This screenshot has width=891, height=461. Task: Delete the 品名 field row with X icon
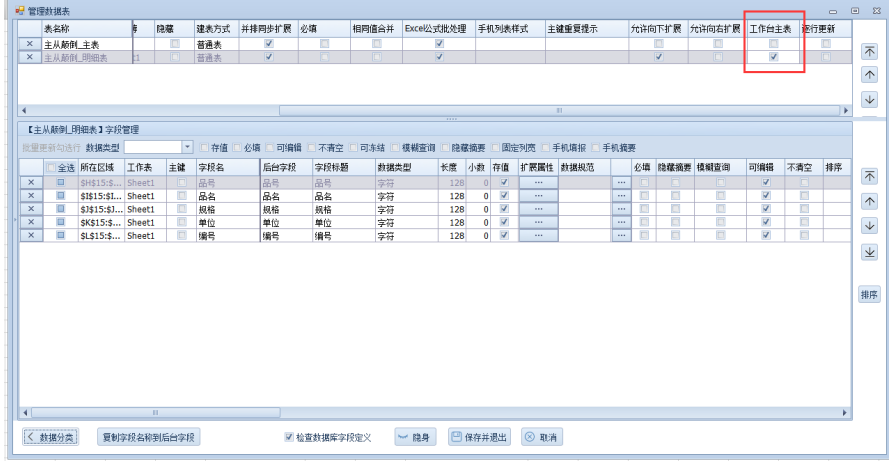[30, 197]
